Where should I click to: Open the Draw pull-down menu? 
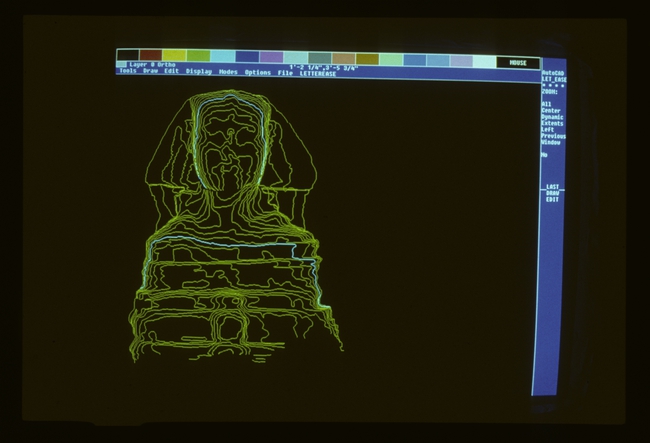pos(150,72)
